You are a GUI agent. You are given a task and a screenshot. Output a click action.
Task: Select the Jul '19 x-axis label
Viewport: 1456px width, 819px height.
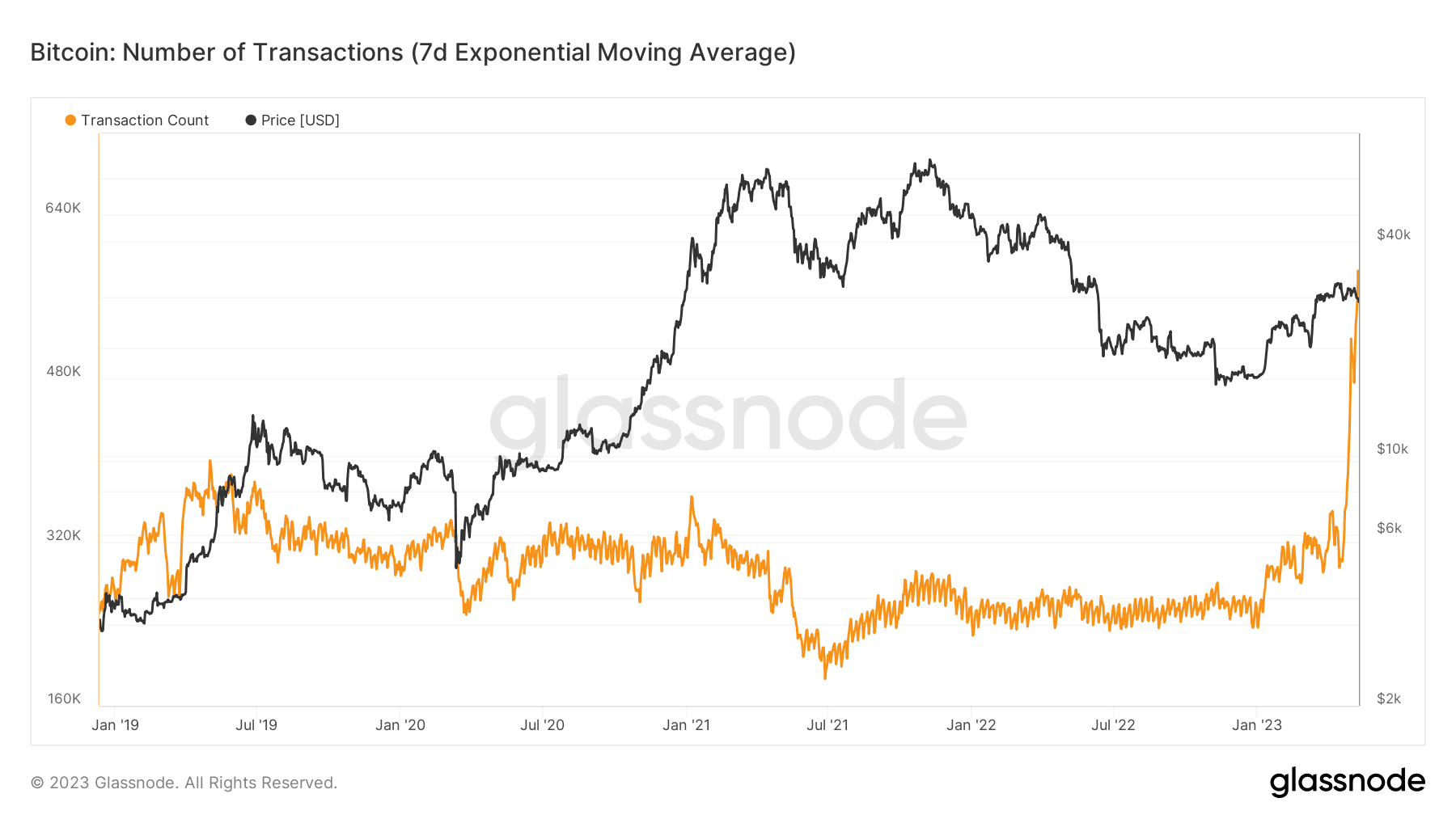point(256,725)
